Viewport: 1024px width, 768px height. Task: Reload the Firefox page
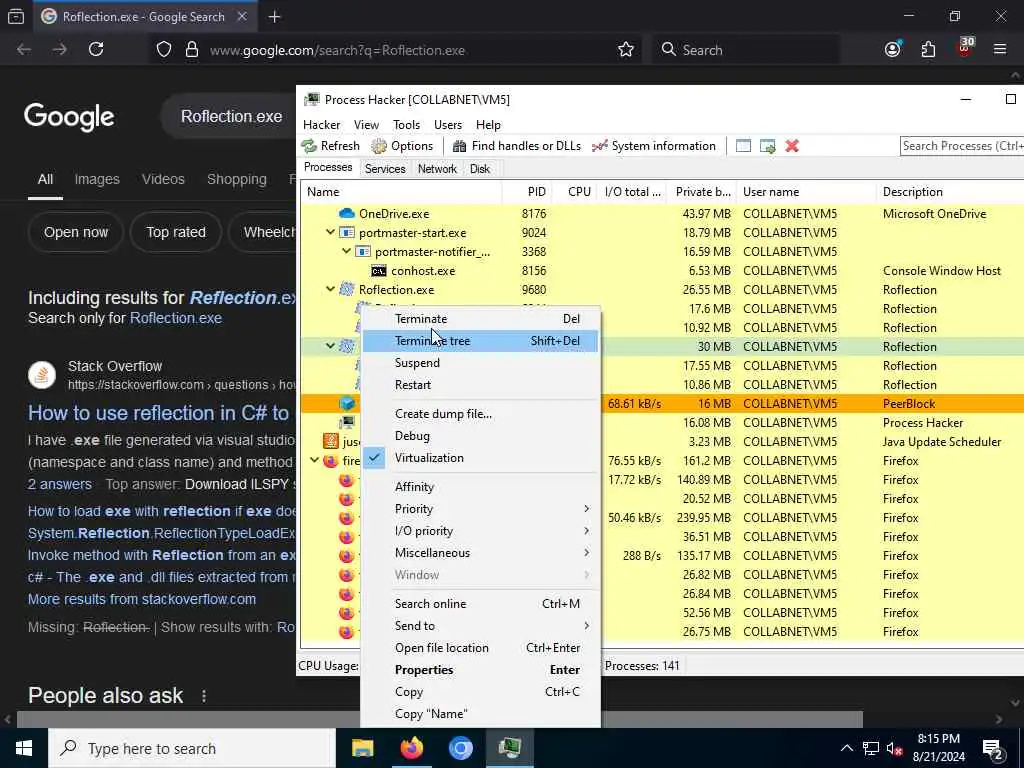(96, 50)
